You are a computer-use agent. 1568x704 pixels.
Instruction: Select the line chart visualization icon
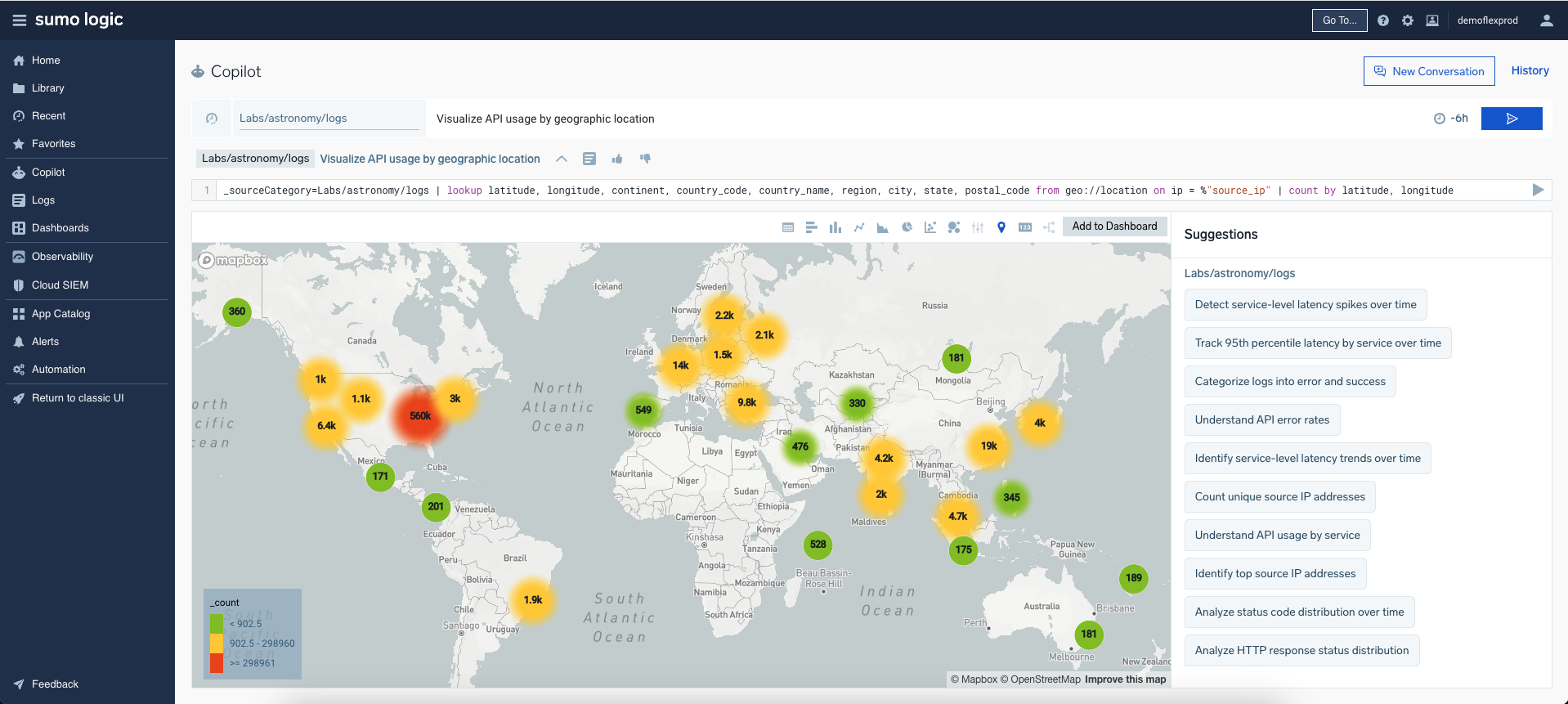tap(859, 227)
